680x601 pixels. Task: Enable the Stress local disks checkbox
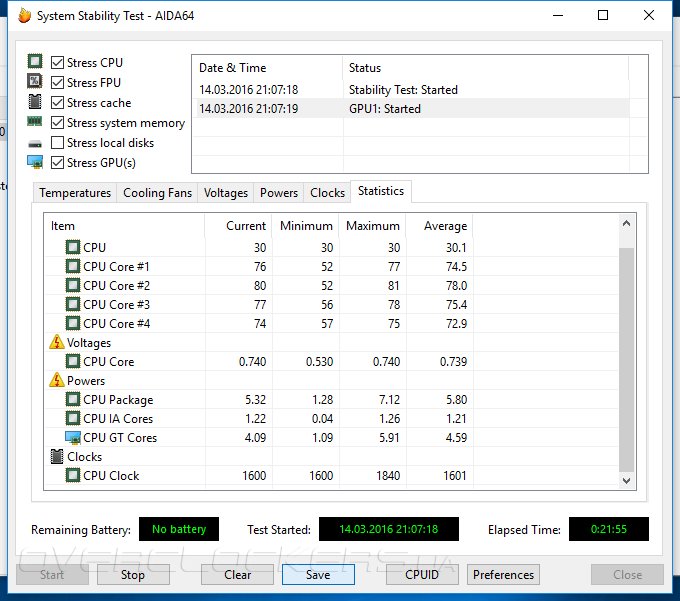(x=57, y=143)
